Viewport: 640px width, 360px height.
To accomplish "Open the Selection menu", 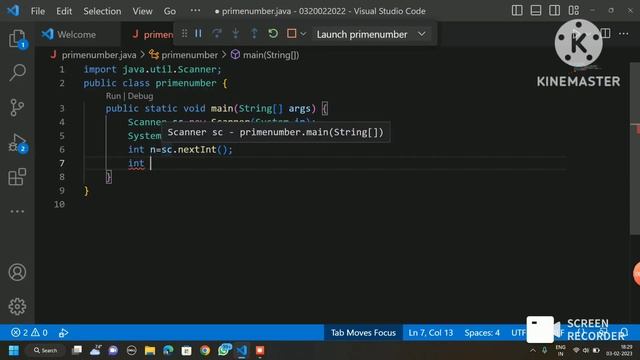I will (x=102, y=11).
